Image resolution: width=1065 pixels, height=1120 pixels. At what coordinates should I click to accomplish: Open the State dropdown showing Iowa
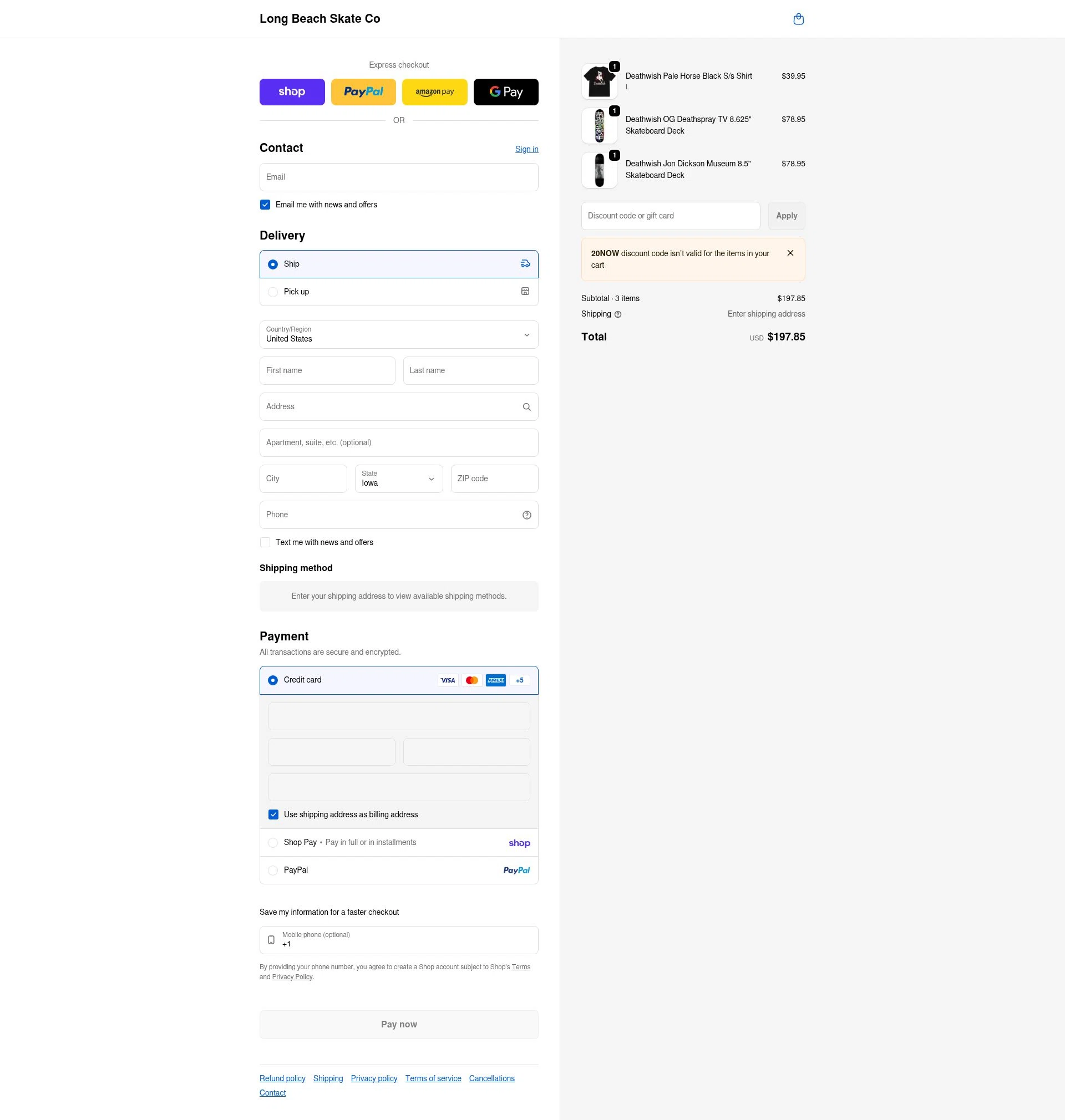coord(398,478)
